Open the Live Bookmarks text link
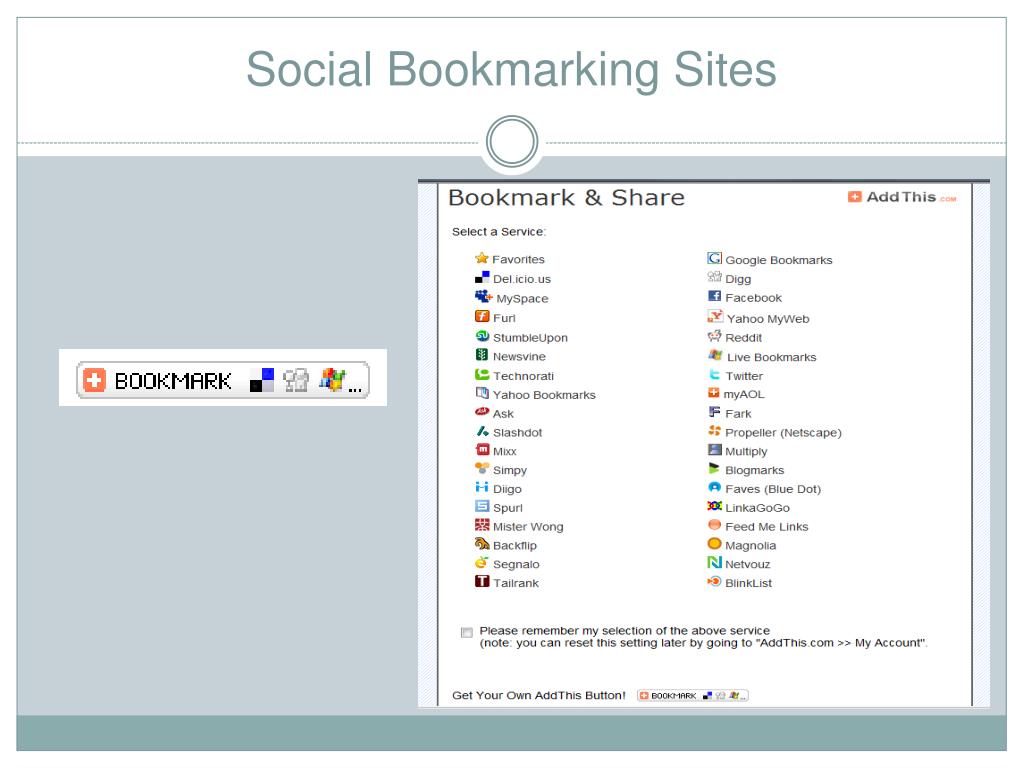 (771, 357)
